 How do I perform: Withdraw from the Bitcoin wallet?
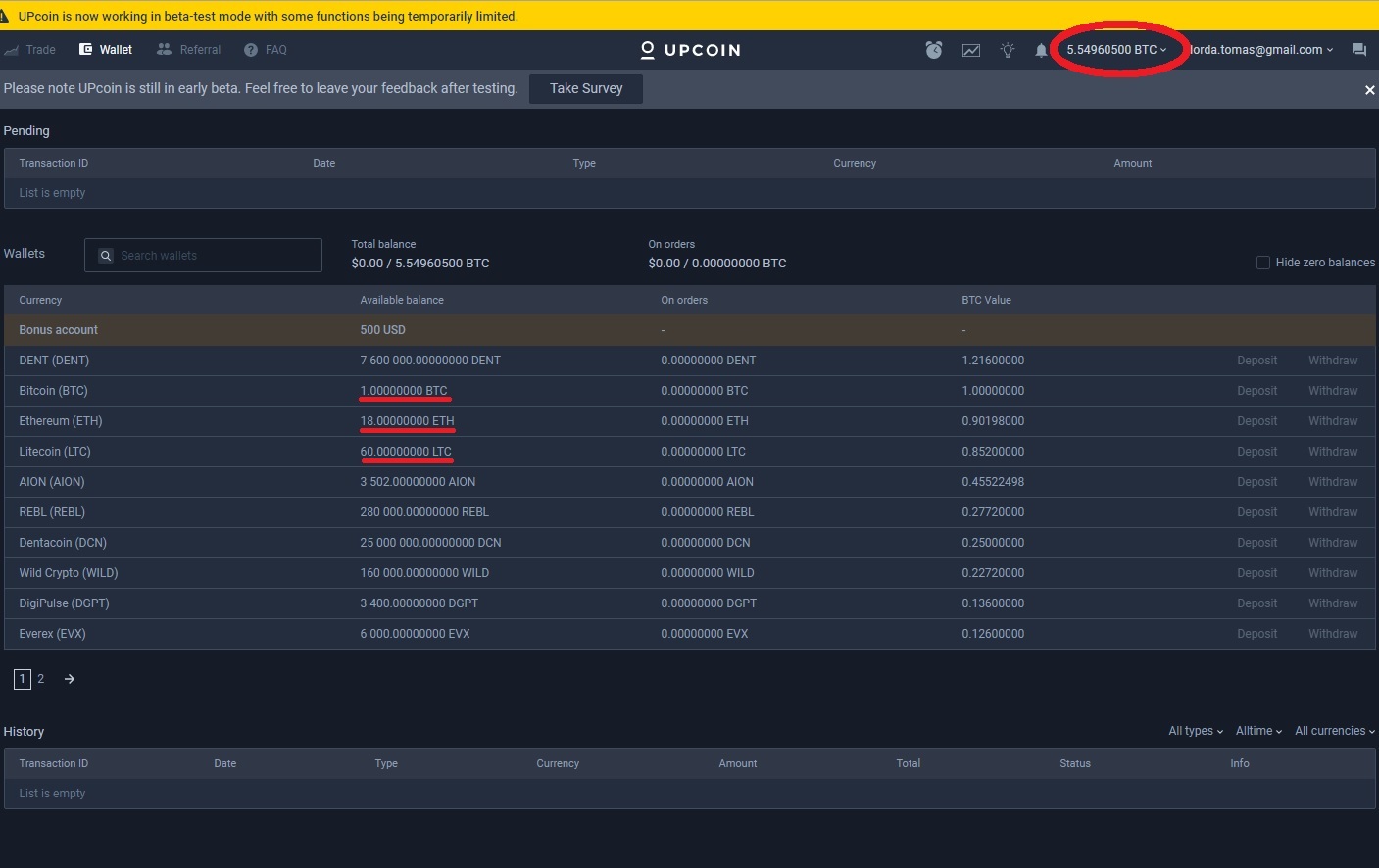pos(1333,391)
